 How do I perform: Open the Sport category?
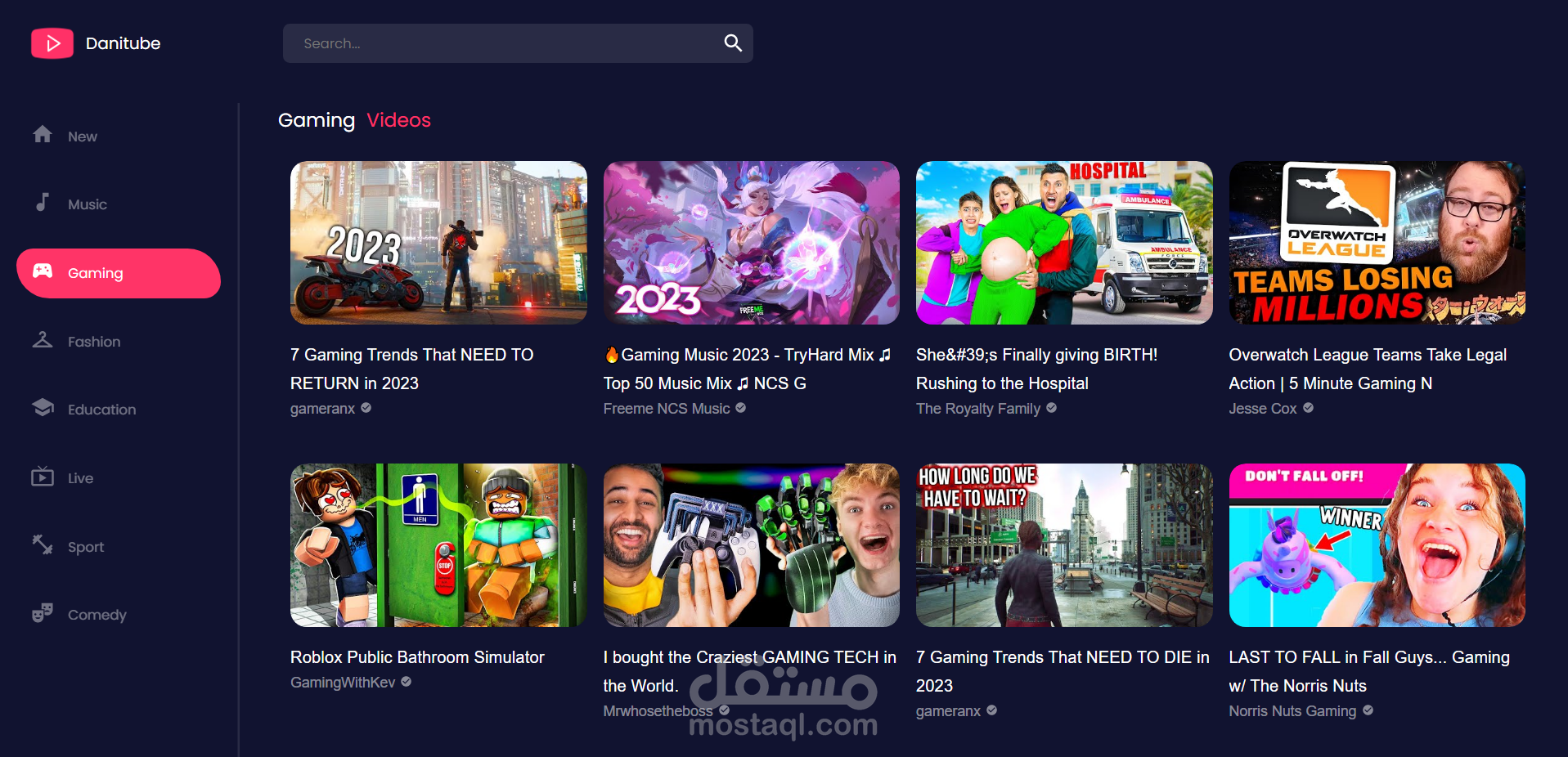click(x=119, y=547)
